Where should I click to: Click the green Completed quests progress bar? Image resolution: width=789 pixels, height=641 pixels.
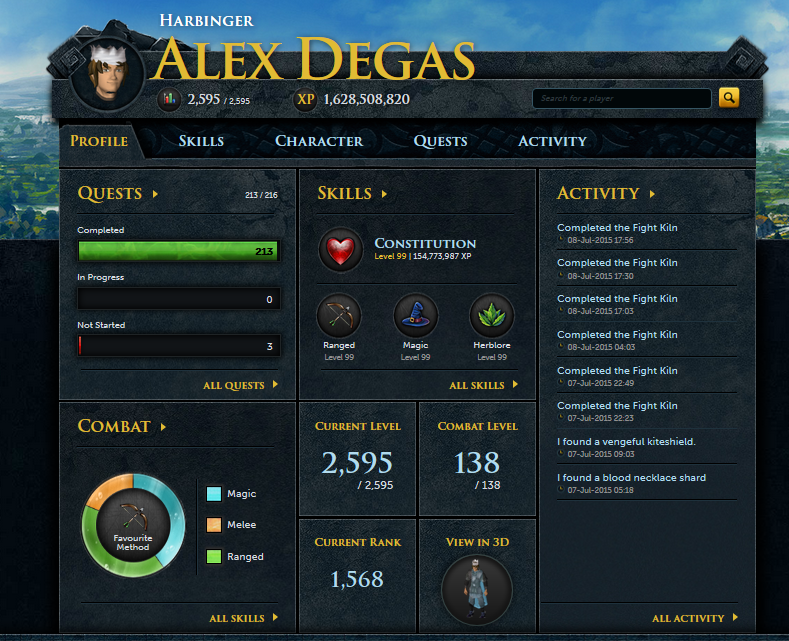point(179,251)
